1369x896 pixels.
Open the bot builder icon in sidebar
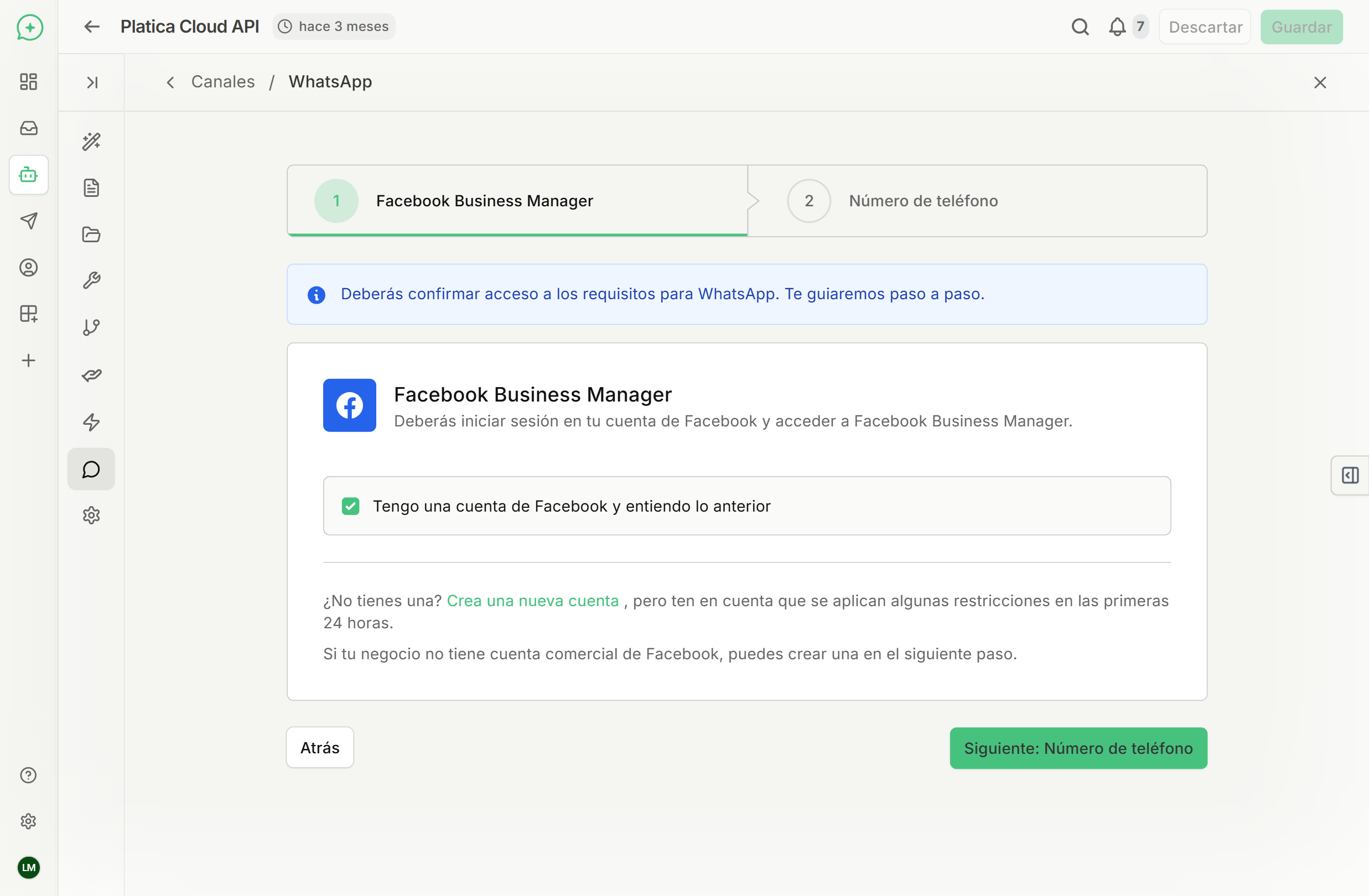(28, 174)
